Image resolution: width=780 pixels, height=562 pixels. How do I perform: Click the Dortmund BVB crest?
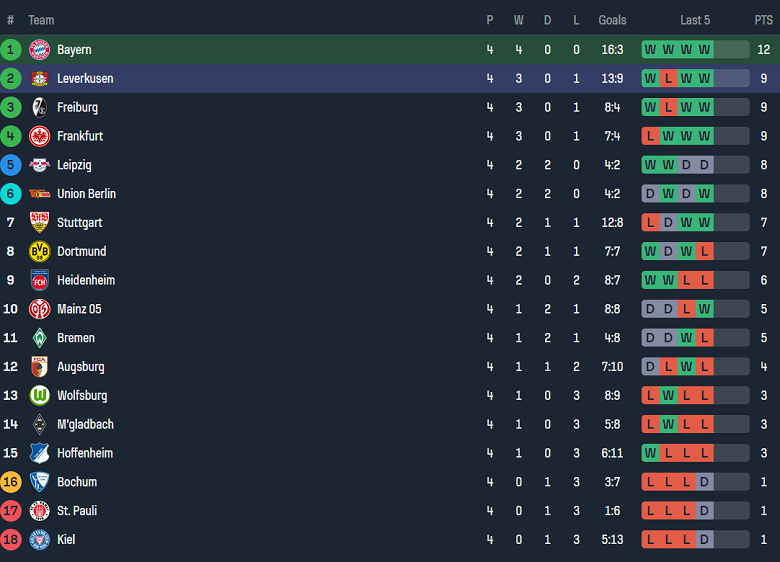pos(40,251)
